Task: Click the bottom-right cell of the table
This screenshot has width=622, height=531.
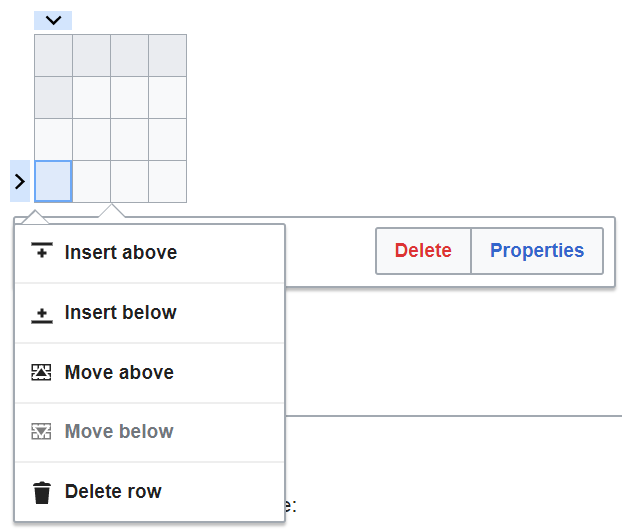Action: [x=167, y=181]
